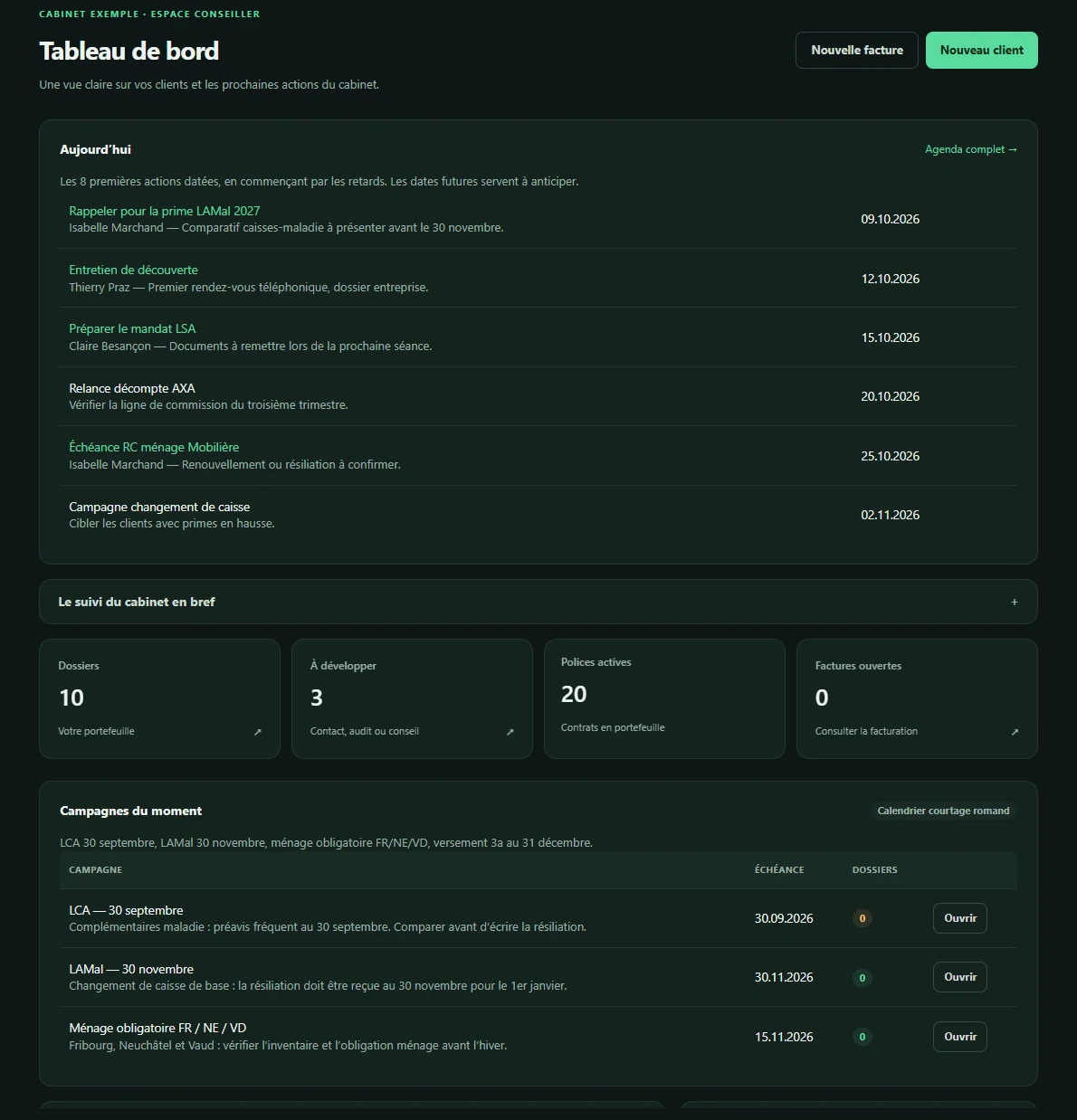Open the arrow icon on the Dossiers card

258,732
